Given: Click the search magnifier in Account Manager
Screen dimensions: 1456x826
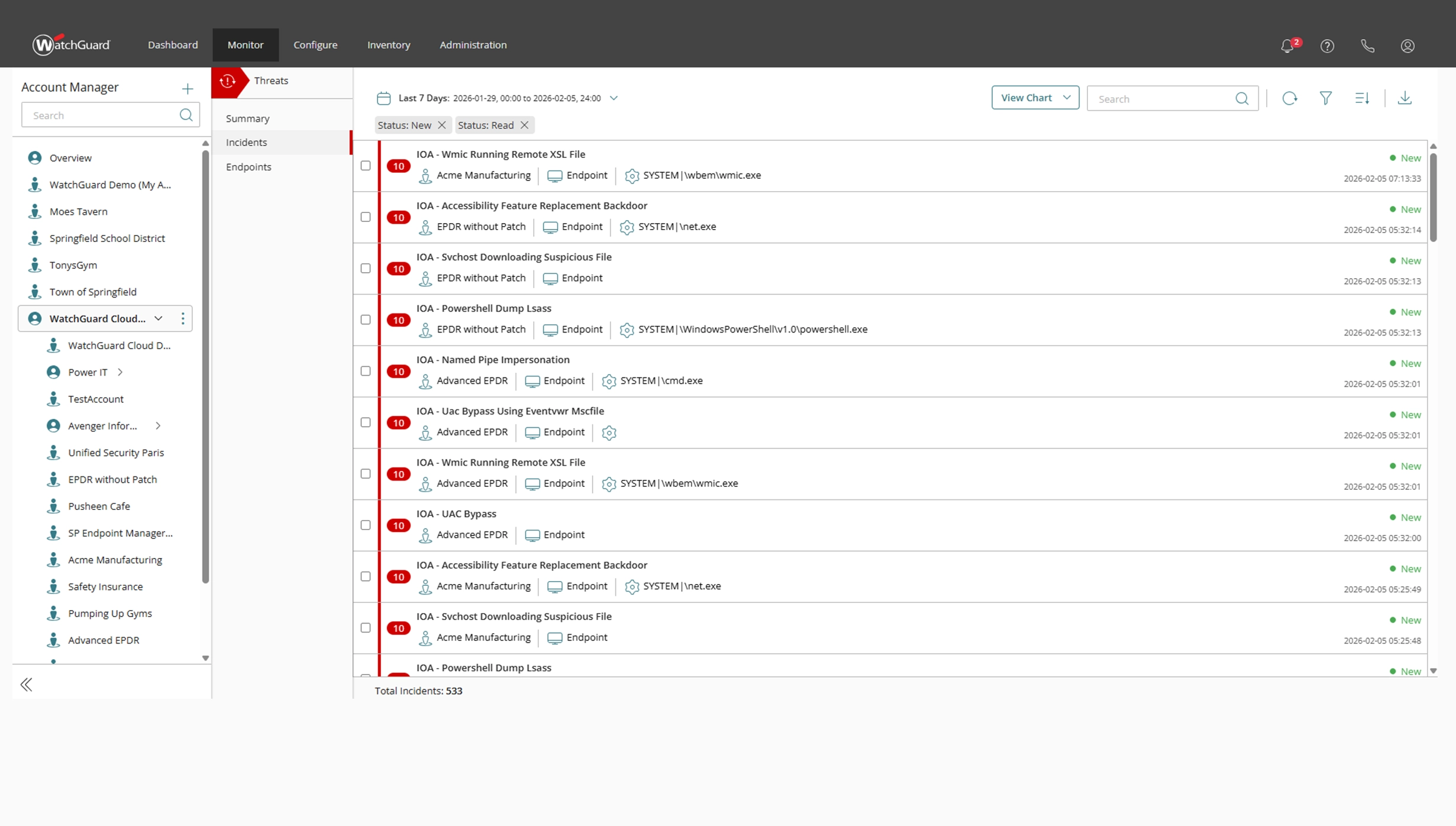Looking at the screenshot, I should pos(186,115).
